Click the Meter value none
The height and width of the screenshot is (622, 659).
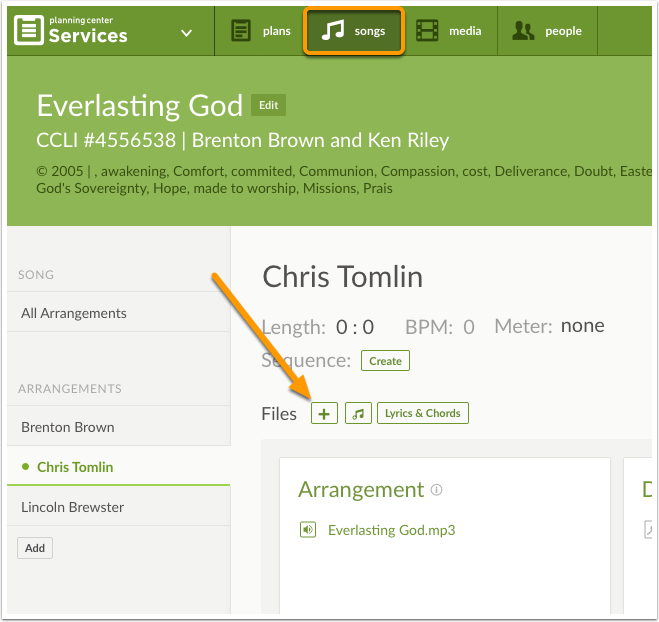tap(583, 326)
